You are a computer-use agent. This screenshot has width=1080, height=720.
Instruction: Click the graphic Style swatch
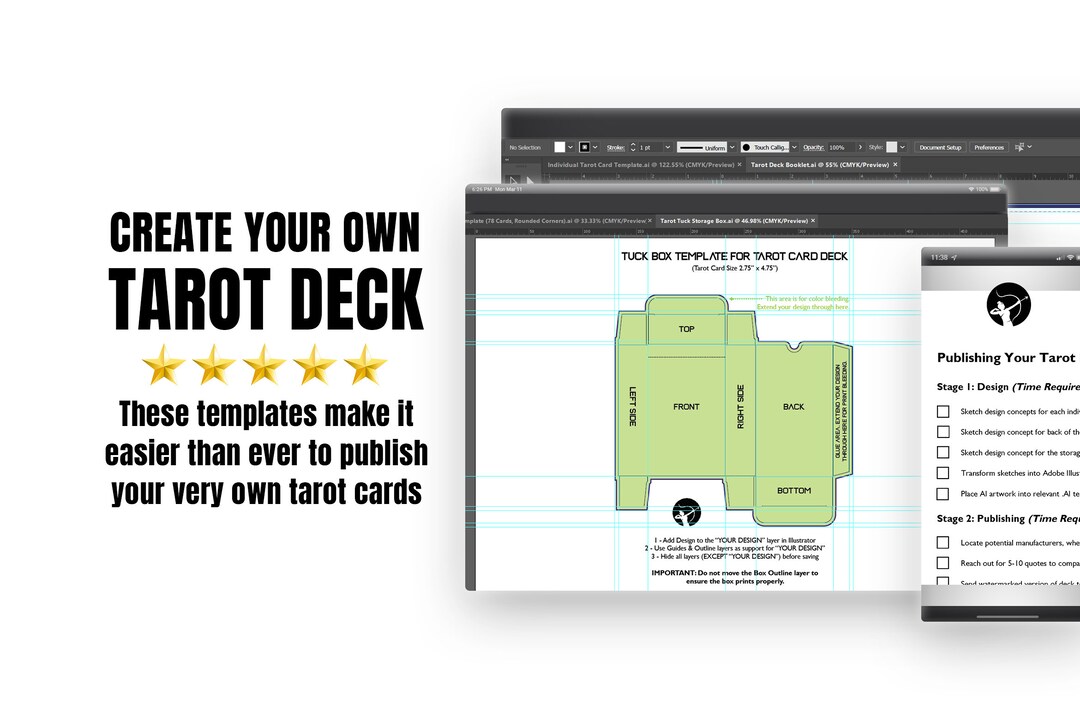[891, 147]
